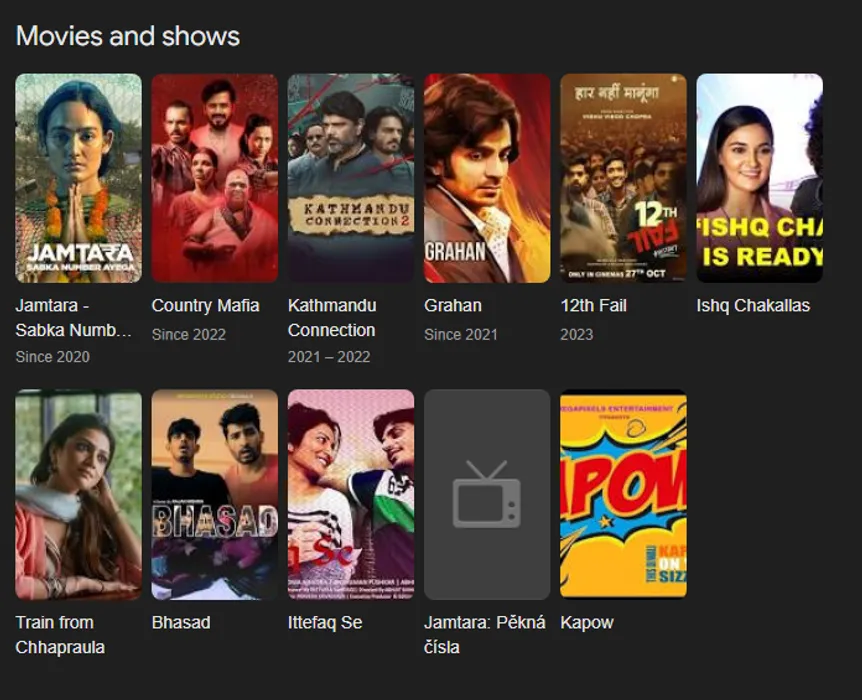
Task: Select the '12th Fail' title link
Action: click(593, 305)
